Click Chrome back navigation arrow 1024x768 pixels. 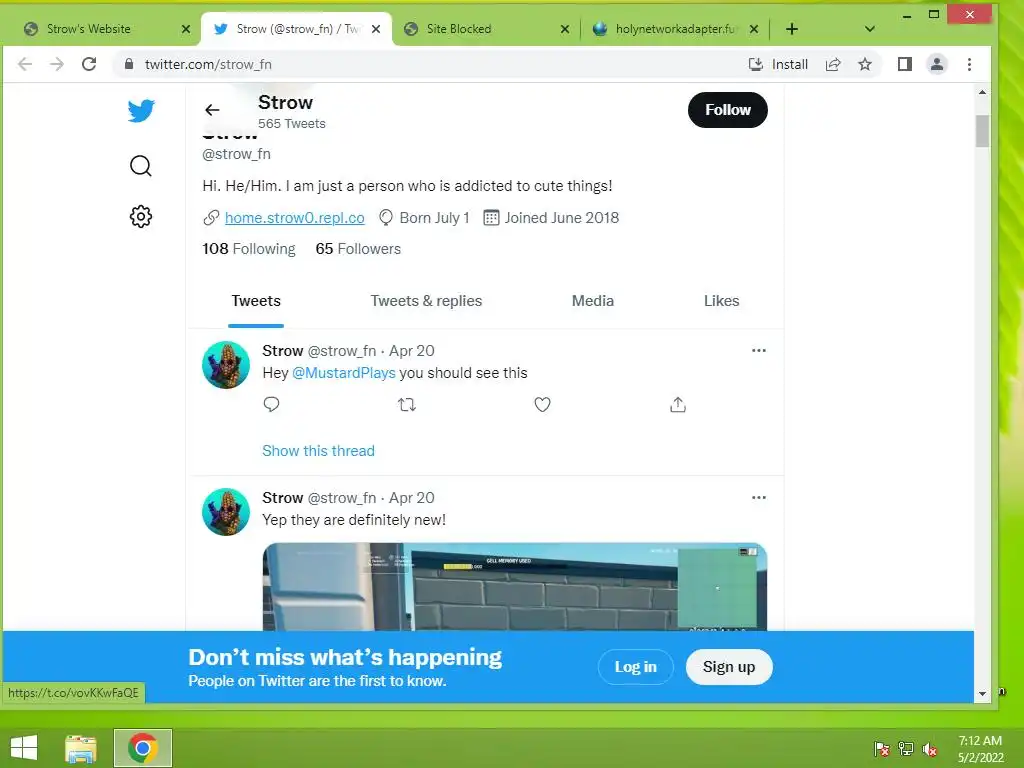coord(25,64)
